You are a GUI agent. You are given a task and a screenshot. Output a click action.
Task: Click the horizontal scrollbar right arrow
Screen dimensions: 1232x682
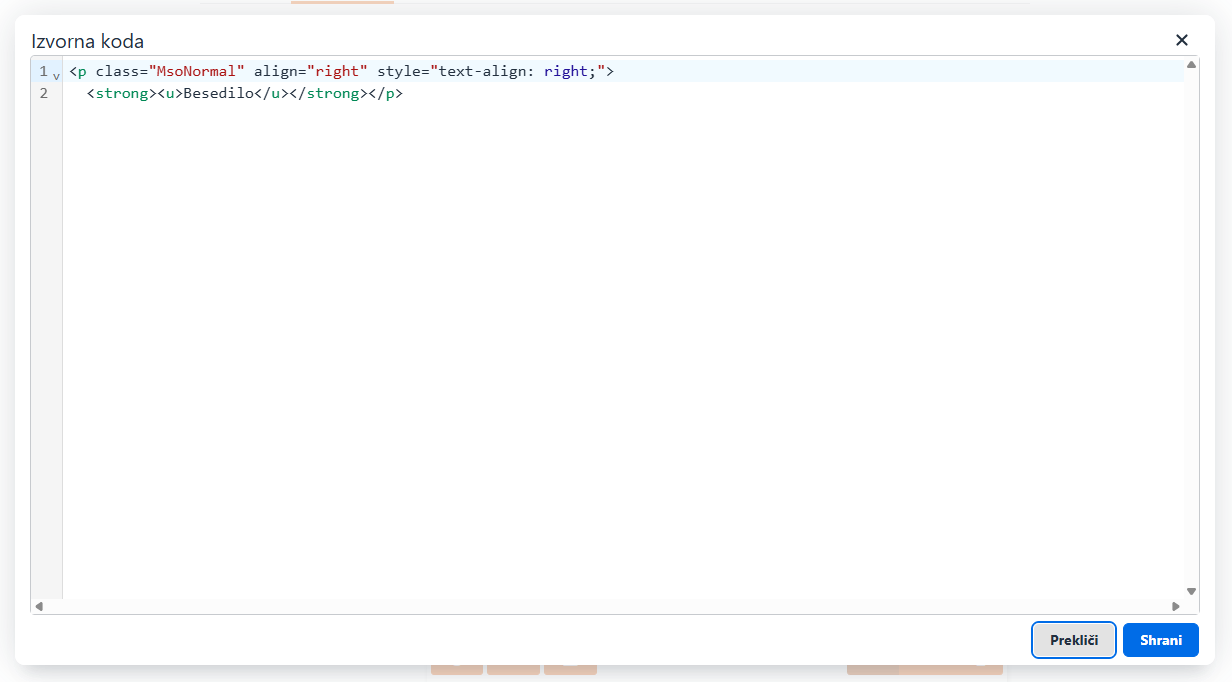(1176, 606)
